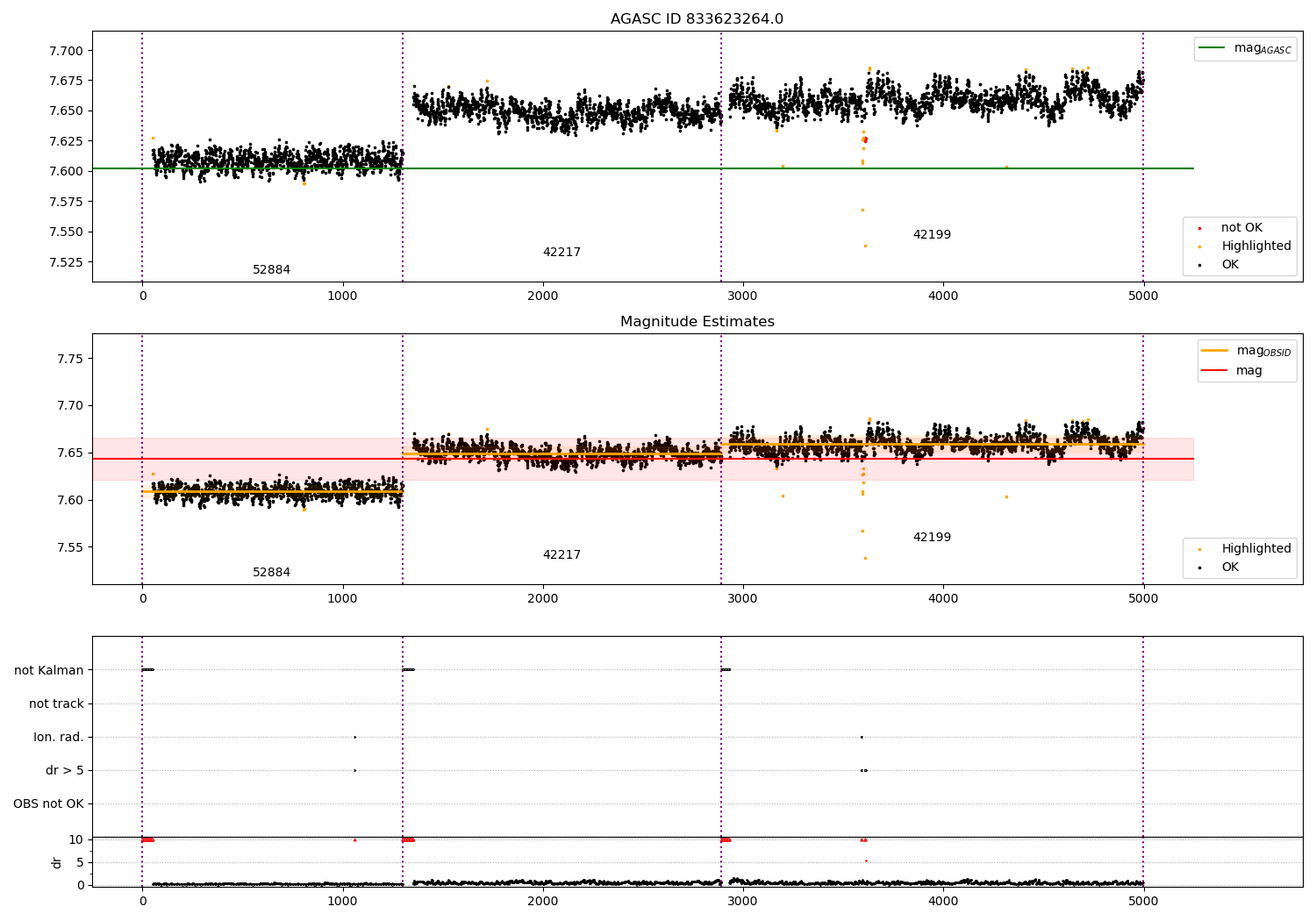The height and width of the screenshot is (921, 1316).
Task: Click the 'AGASC ID 833623264.0' plot title
Action: pos(697,19)
